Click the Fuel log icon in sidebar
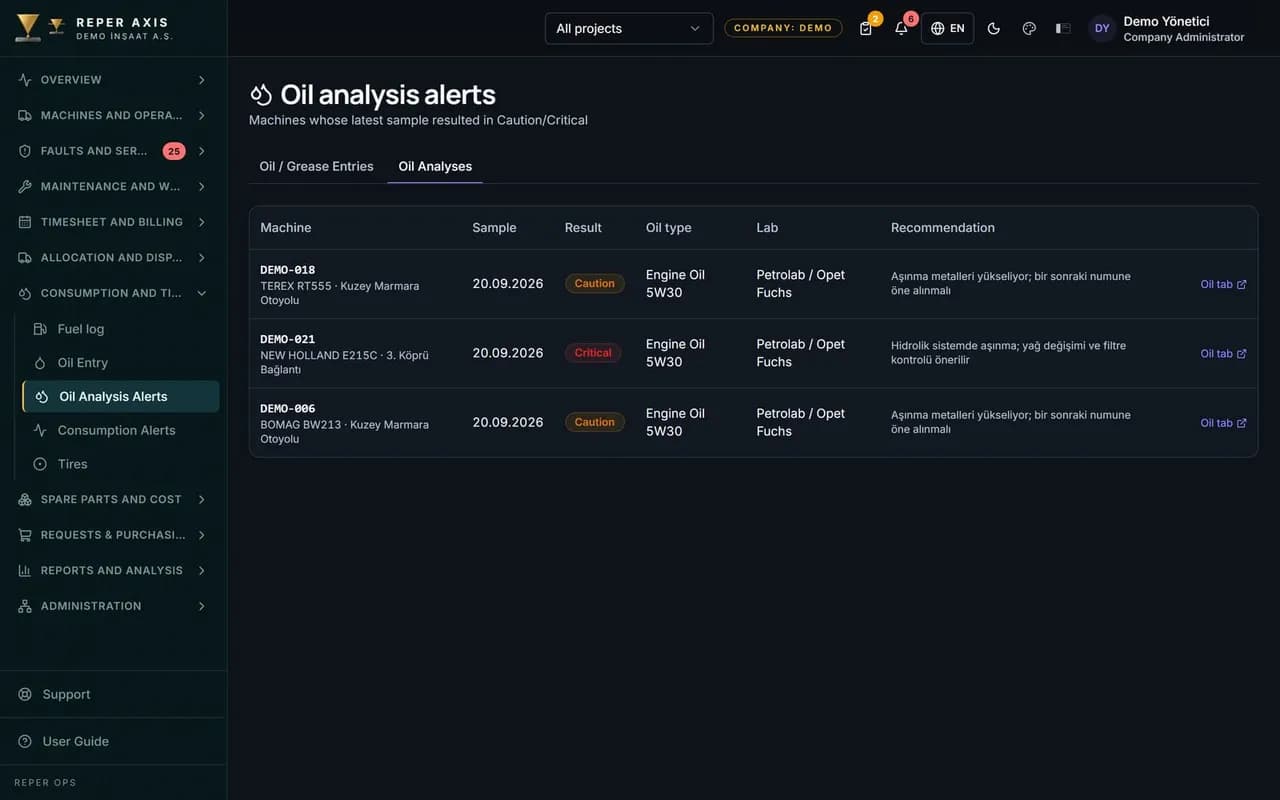Viewport: 1280px width, 800px height. tap(40, 329)
